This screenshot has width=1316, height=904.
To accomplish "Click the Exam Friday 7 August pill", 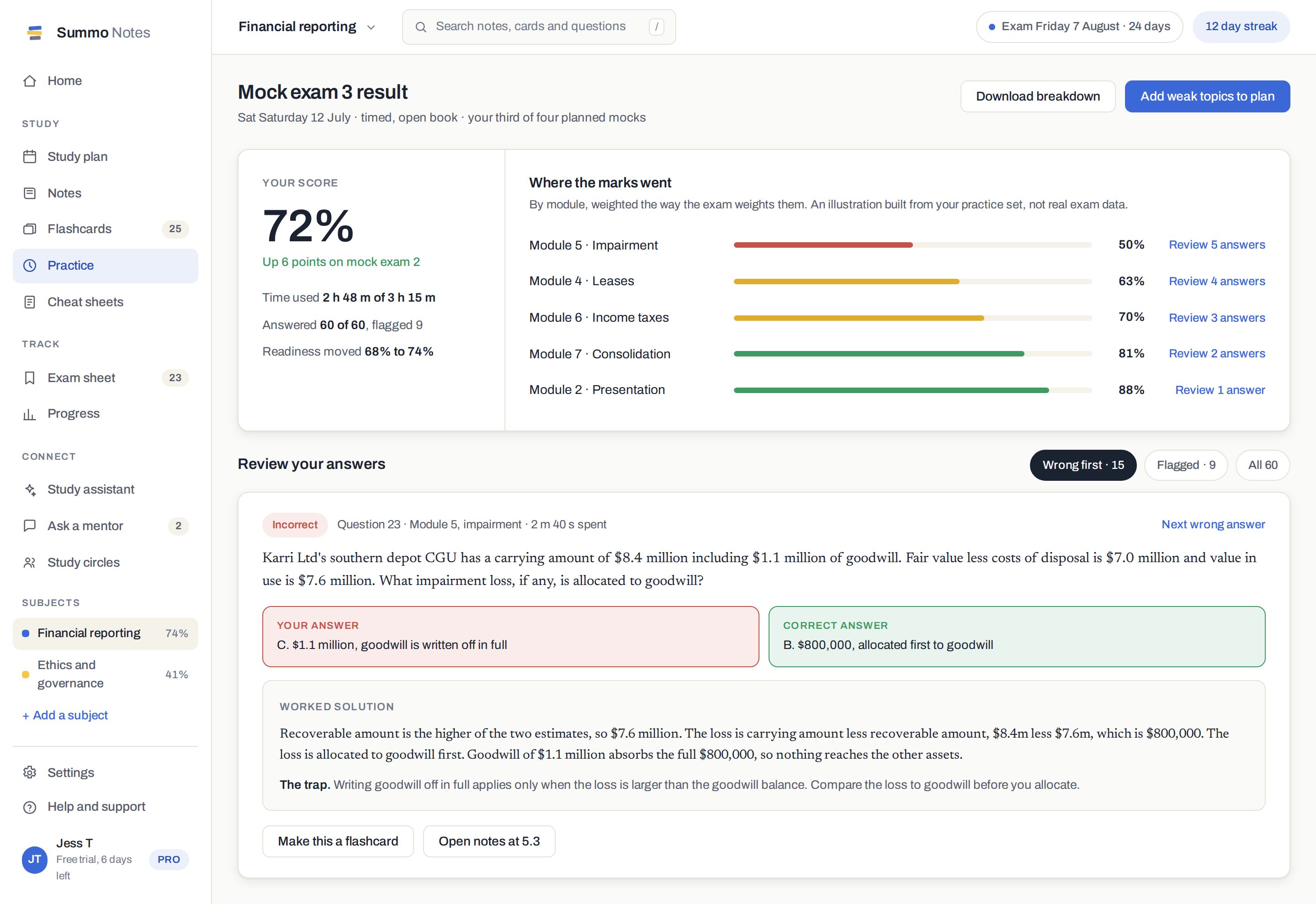I will pos(1079,27).
